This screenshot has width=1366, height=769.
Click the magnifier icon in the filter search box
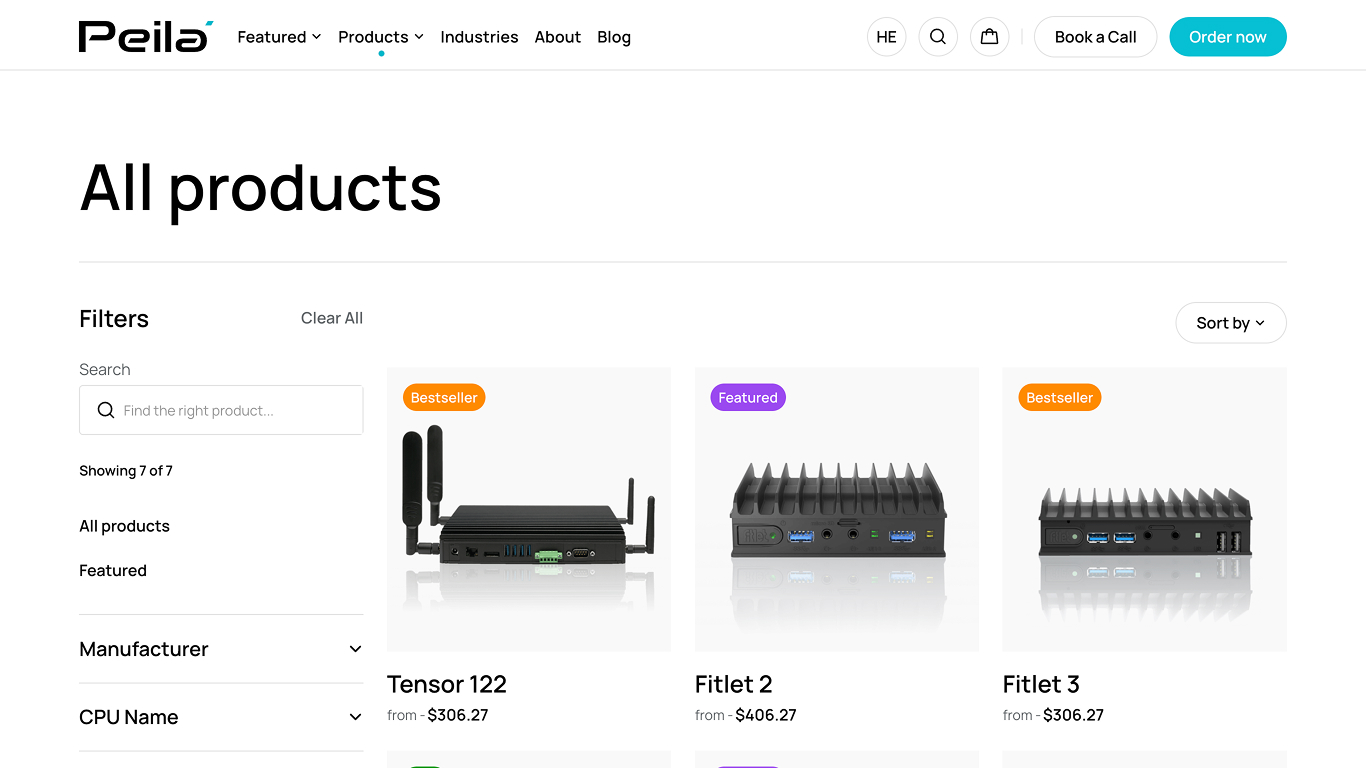coord(105,410)
